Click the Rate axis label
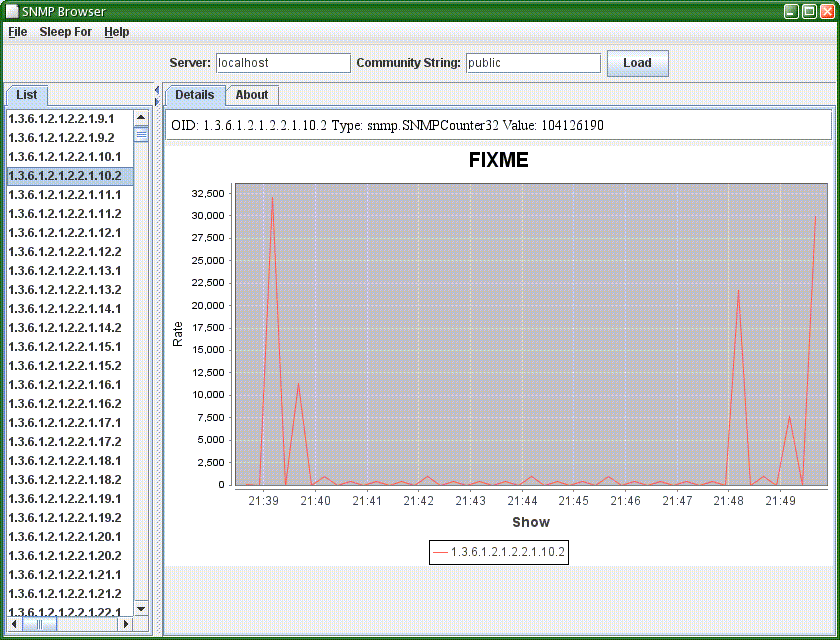Image resolution: width=840 pixels, height=640 pixels. tap(177, 334)
